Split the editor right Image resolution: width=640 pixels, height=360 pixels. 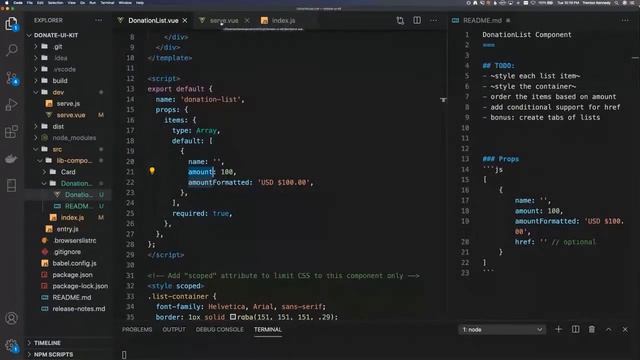pyautogui.click(x=417, y=20)
